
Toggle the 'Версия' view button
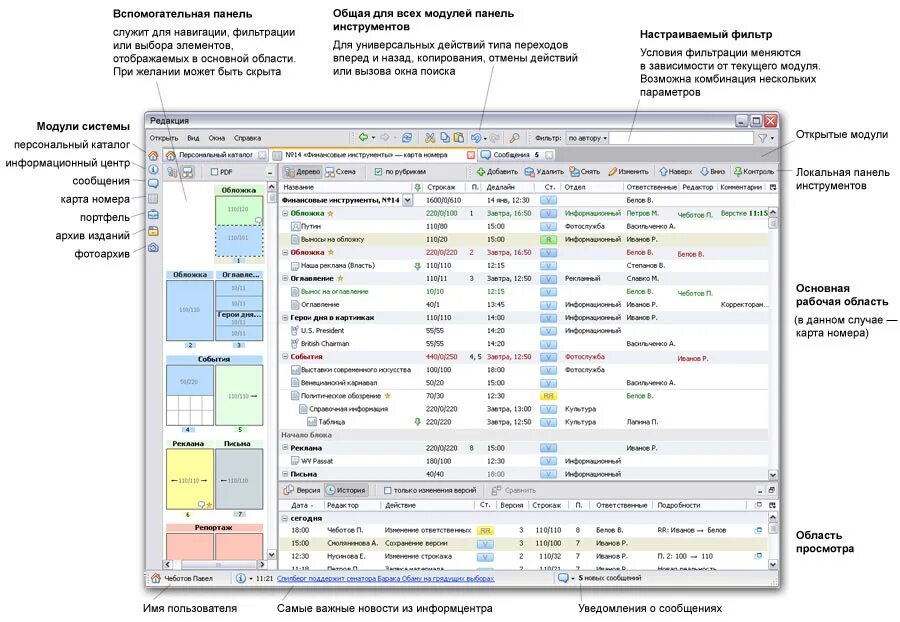pyautogui.click(x=302, y=490)
